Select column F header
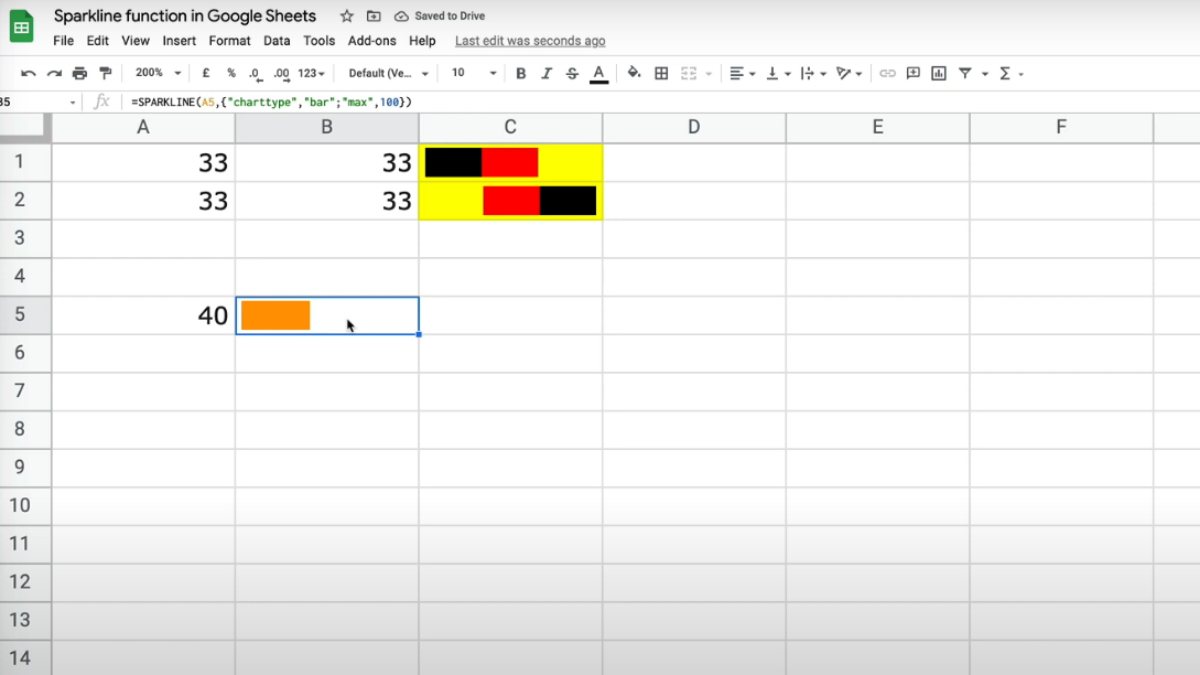Screen dimensions: 1200x675 tap(1061, 127)
